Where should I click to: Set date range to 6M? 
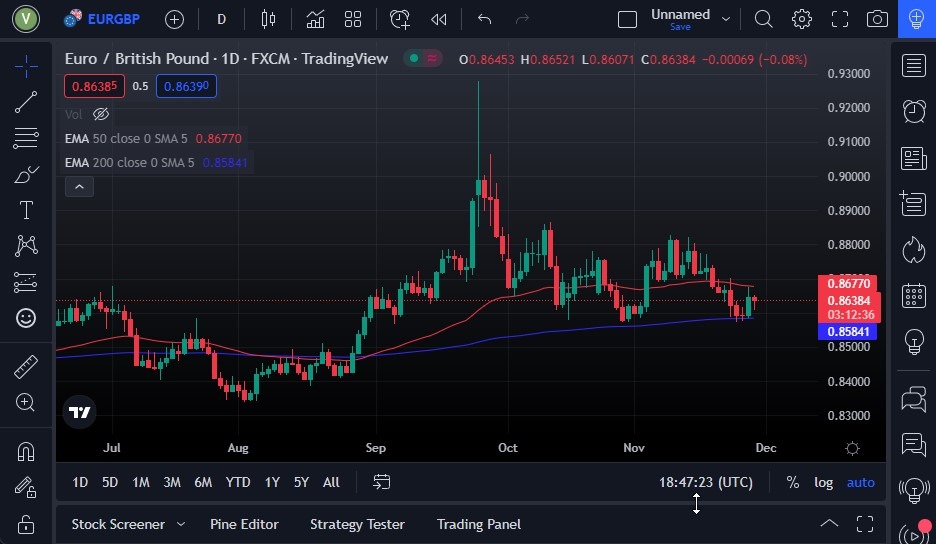point(203,482)
